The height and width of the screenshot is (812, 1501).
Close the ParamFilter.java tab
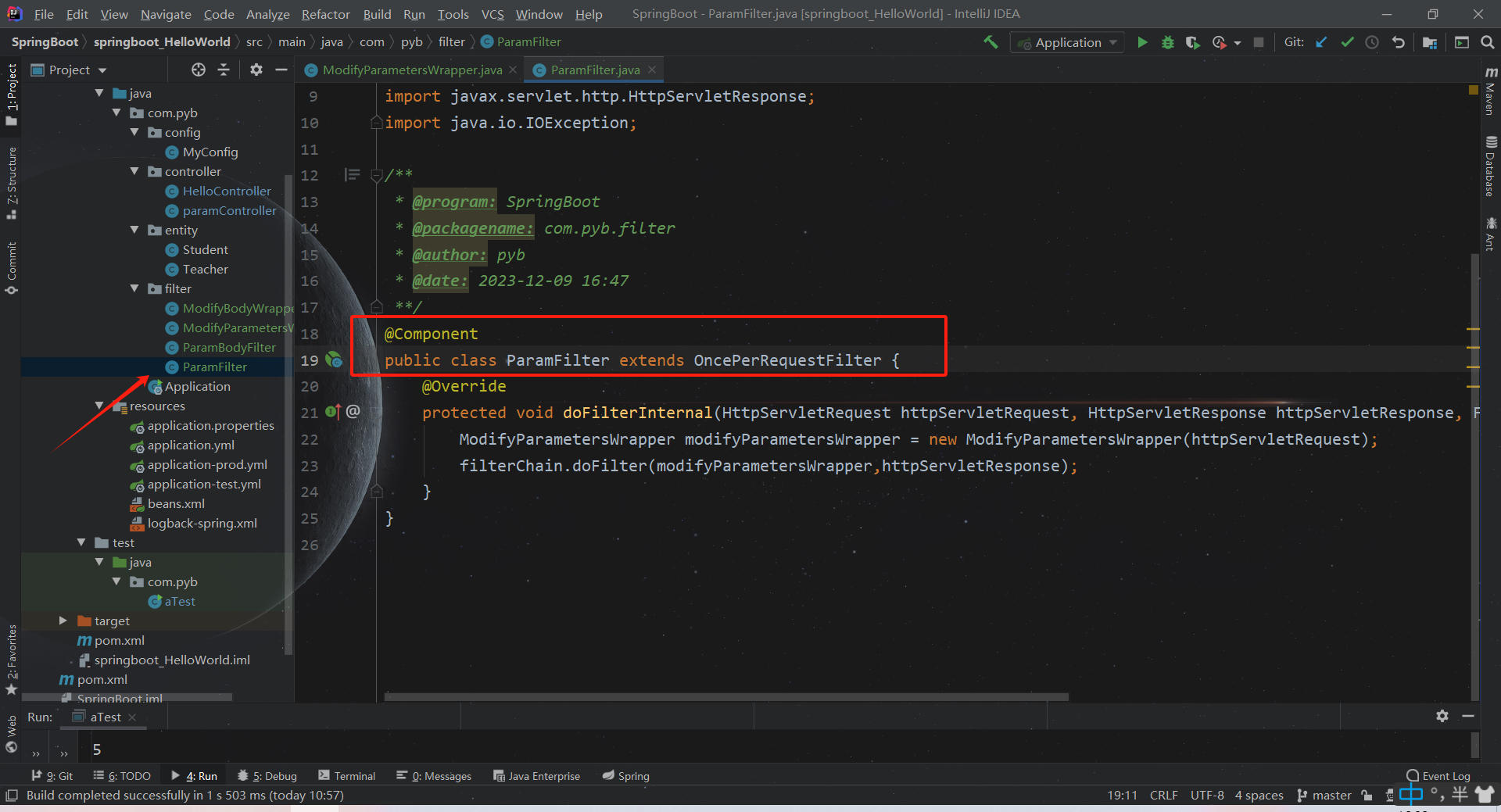651,70
